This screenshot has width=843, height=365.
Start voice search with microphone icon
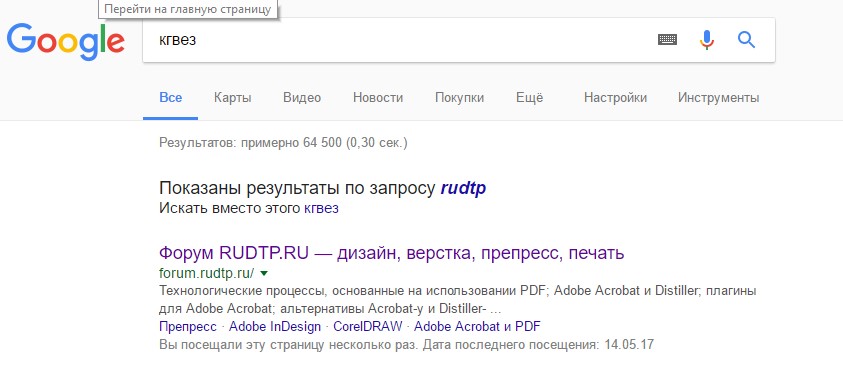707,40
